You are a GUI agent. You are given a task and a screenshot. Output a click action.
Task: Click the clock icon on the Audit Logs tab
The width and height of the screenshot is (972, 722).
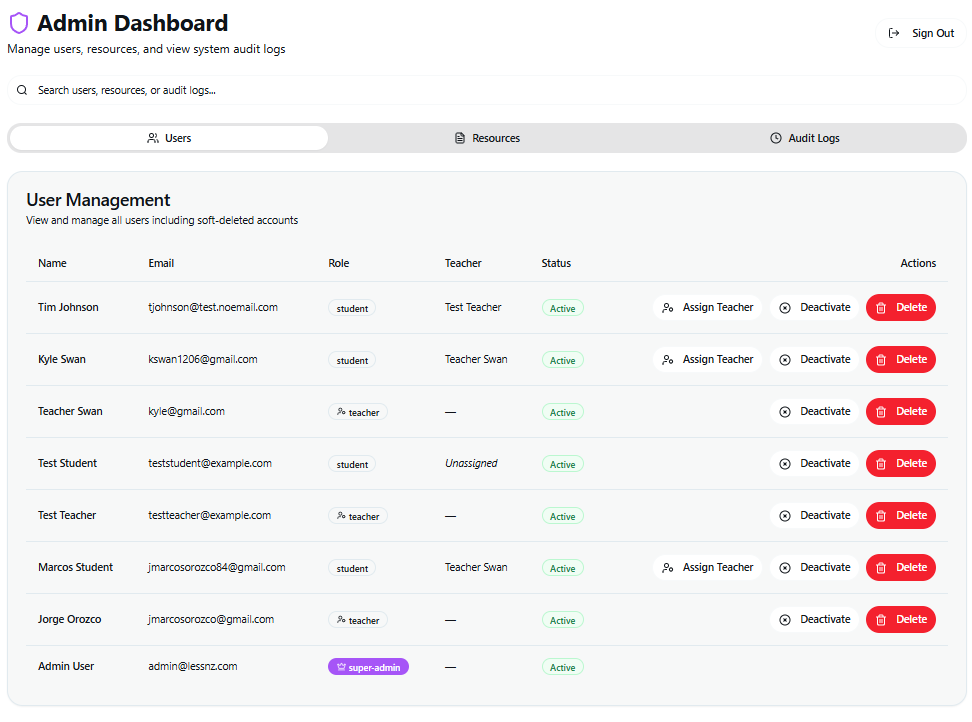click(x=776, y=138)
